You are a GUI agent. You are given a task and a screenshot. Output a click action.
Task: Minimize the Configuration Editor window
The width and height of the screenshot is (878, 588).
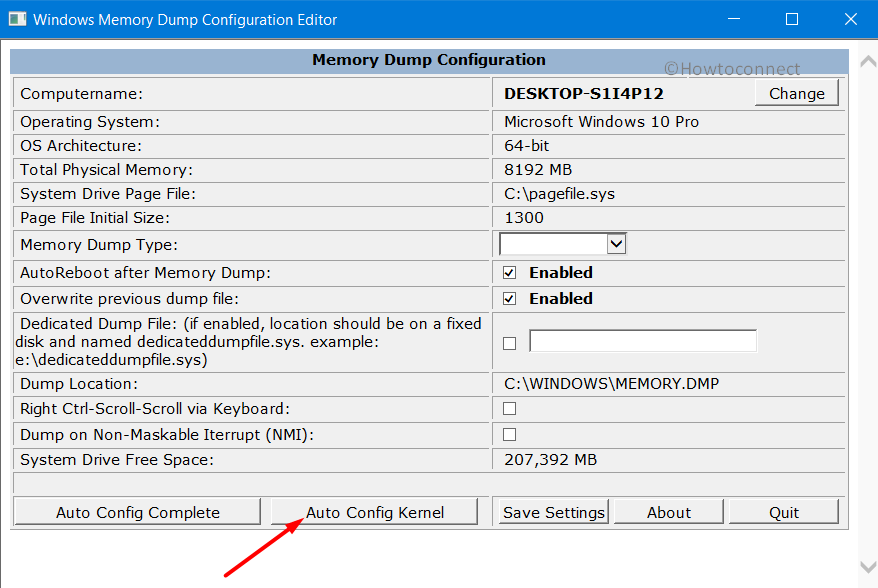(734, 19)
